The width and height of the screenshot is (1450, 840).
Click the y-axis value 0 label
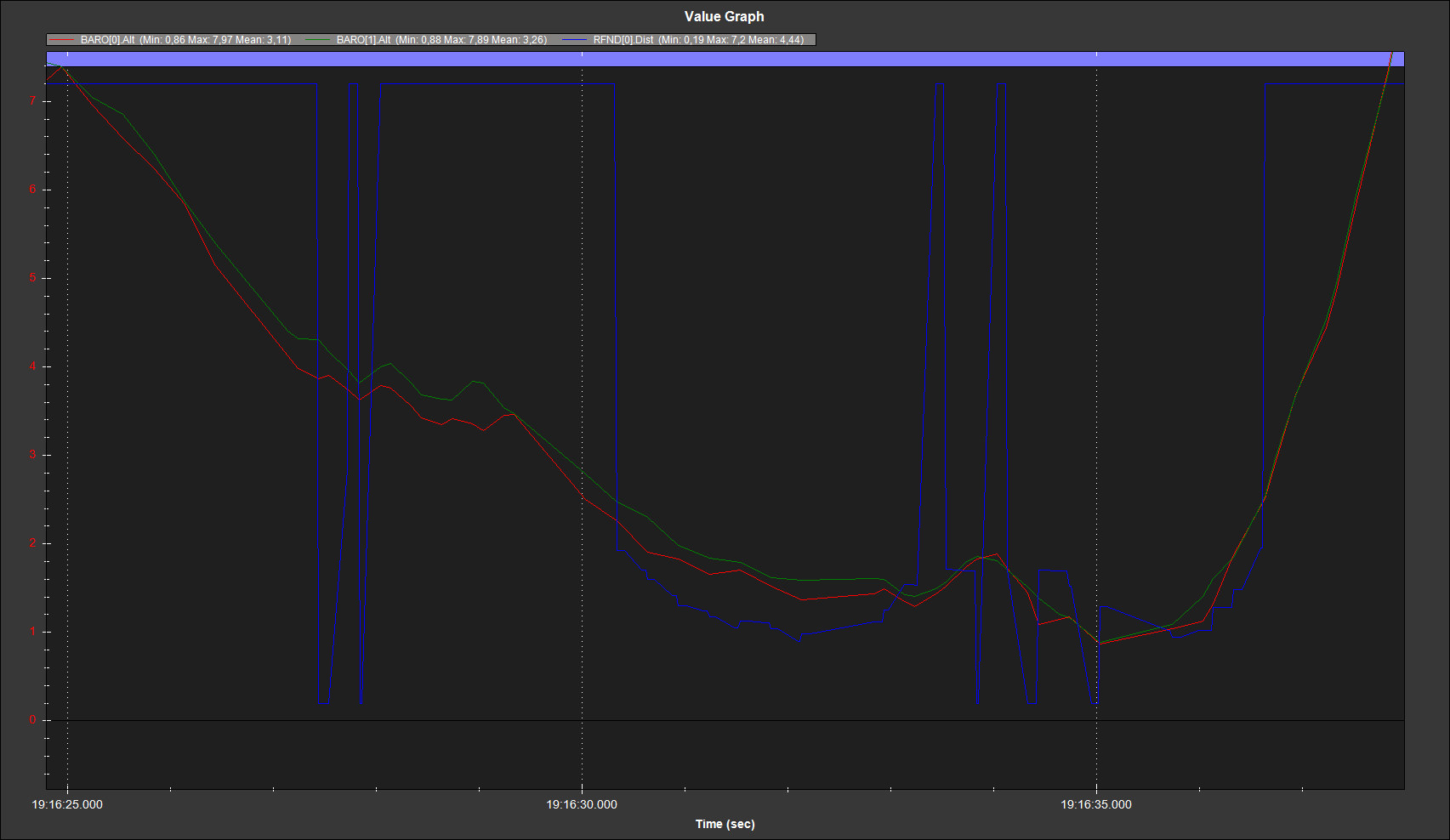pyautogui.click(x=33, y=720)
